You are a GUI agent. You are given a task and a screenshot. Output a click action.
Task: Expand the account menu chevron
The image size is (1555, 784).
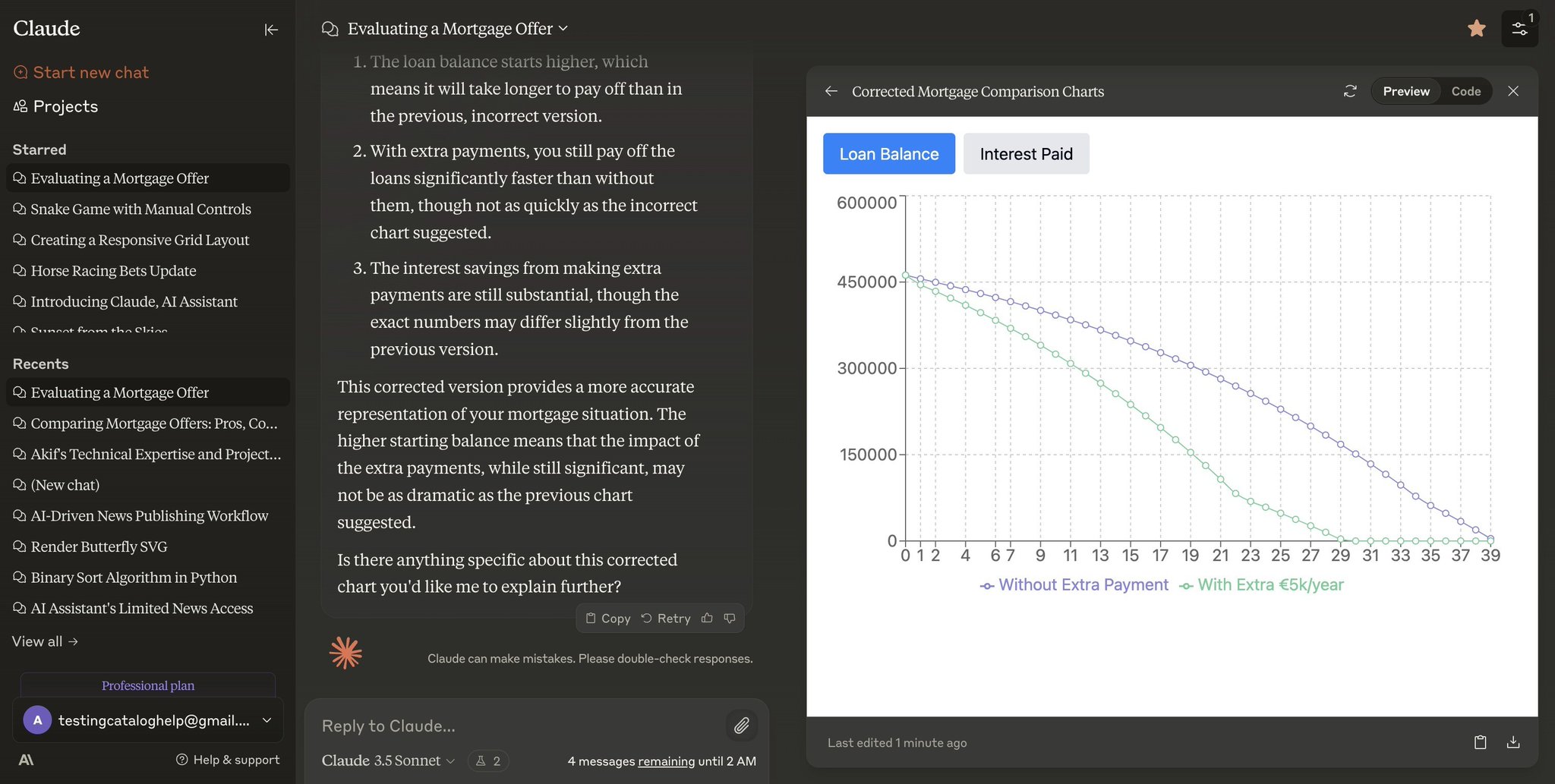tap(267, 720)
